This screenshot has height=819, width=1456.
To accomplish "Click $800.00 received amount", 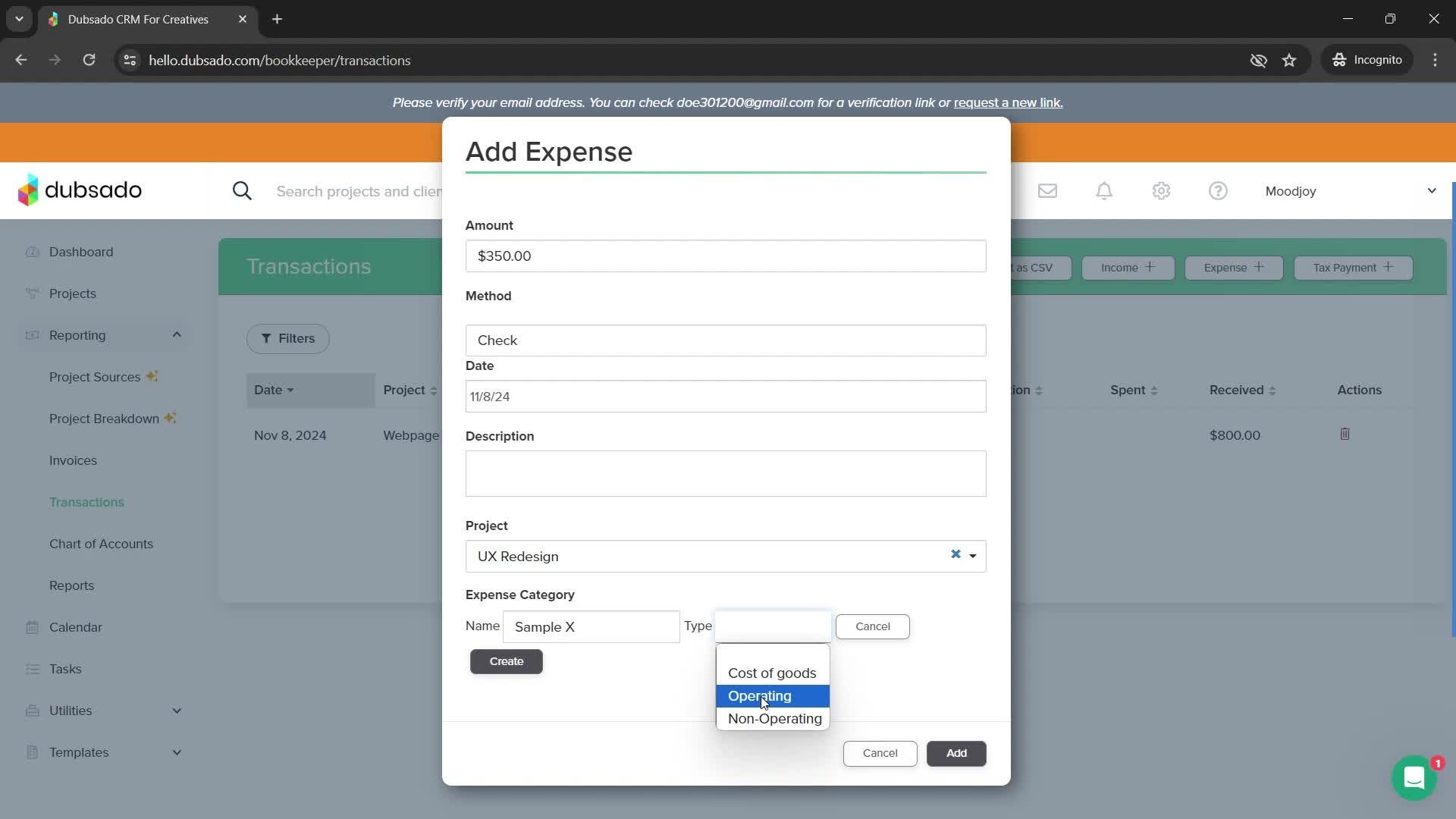I will pos(1235,435).
